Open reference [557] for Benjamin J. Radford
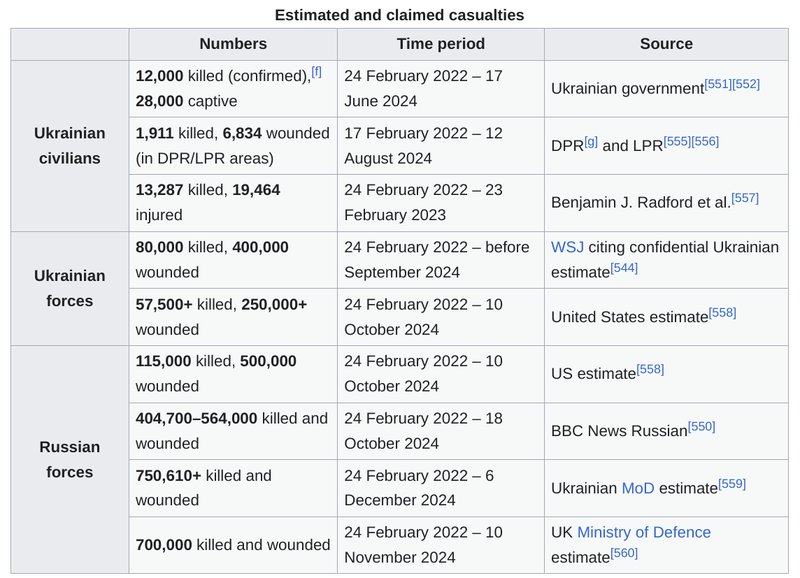Viewport: 800px width, 578px height. pos(745,198)
